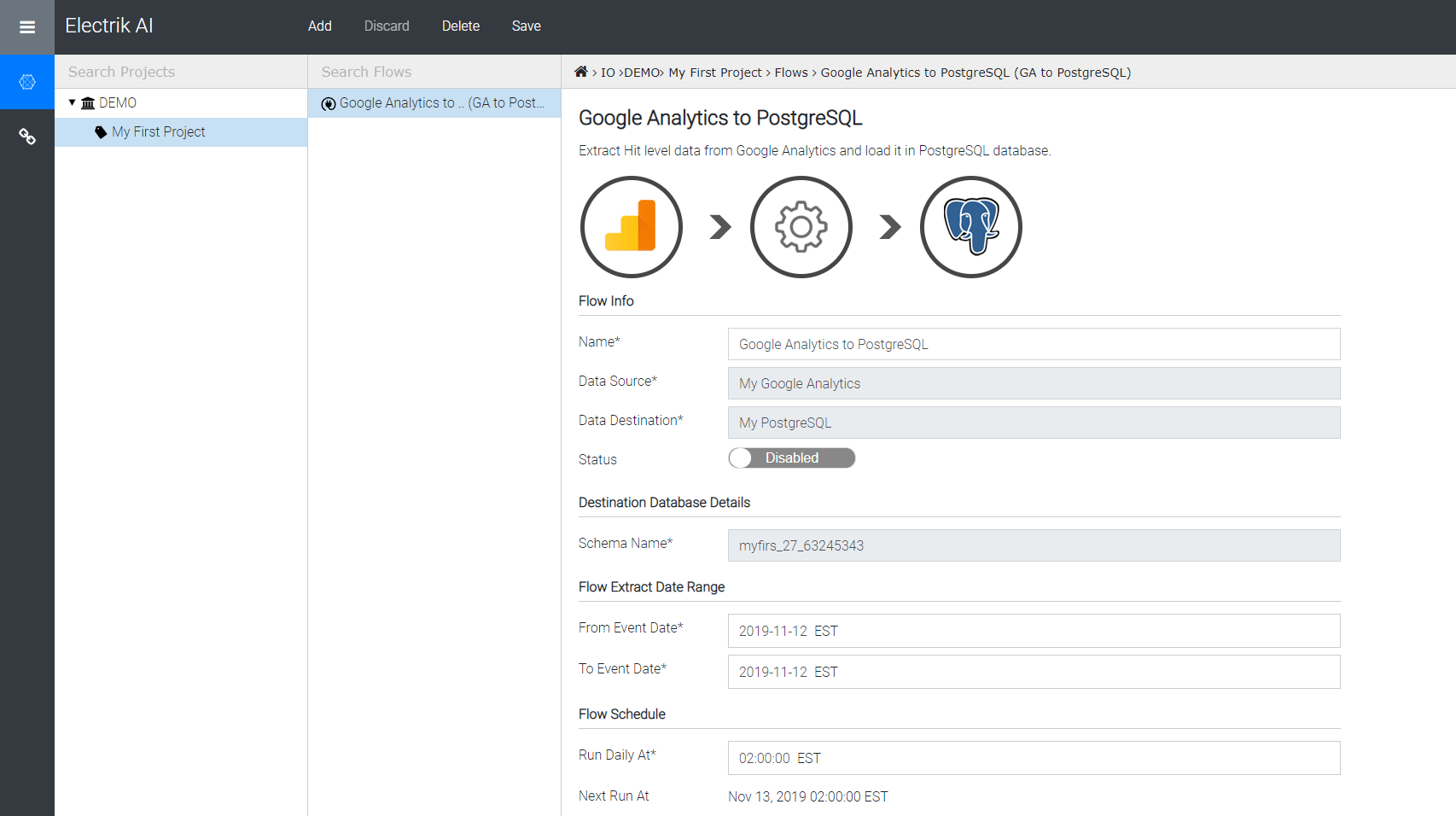The image size is (1456, 816).
Task: Click the gear transformation icon in flow diagram
Action: point(801,227)
